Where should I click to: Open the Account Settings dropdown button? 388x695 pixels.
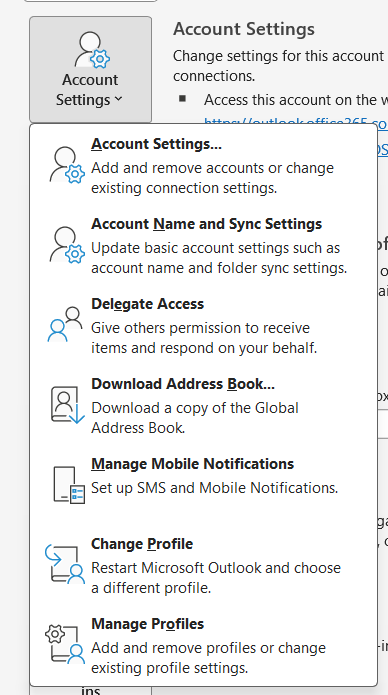coord(90,70)
